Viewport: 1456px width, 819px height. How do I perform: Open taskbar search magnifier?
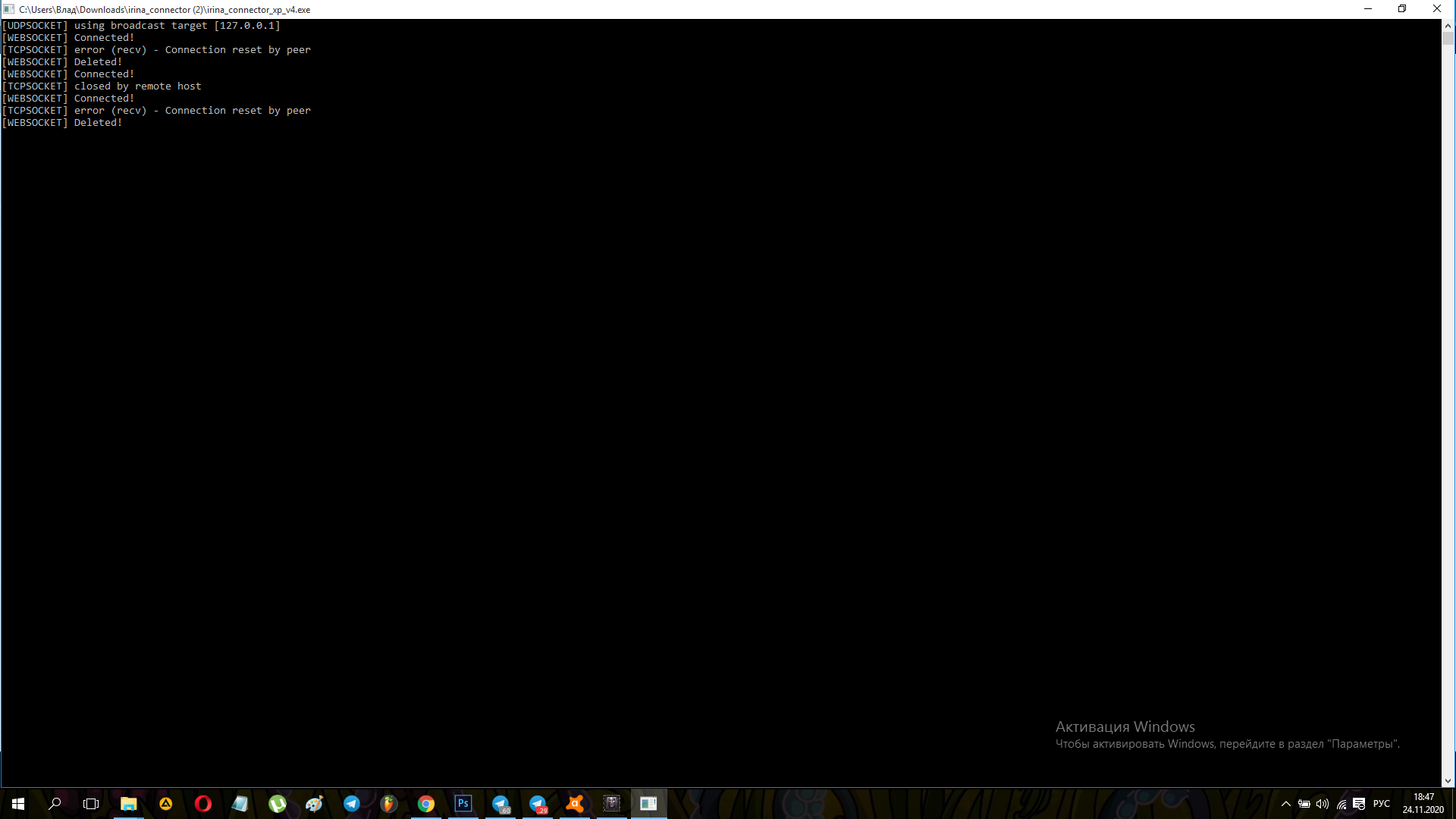point(55,804)
